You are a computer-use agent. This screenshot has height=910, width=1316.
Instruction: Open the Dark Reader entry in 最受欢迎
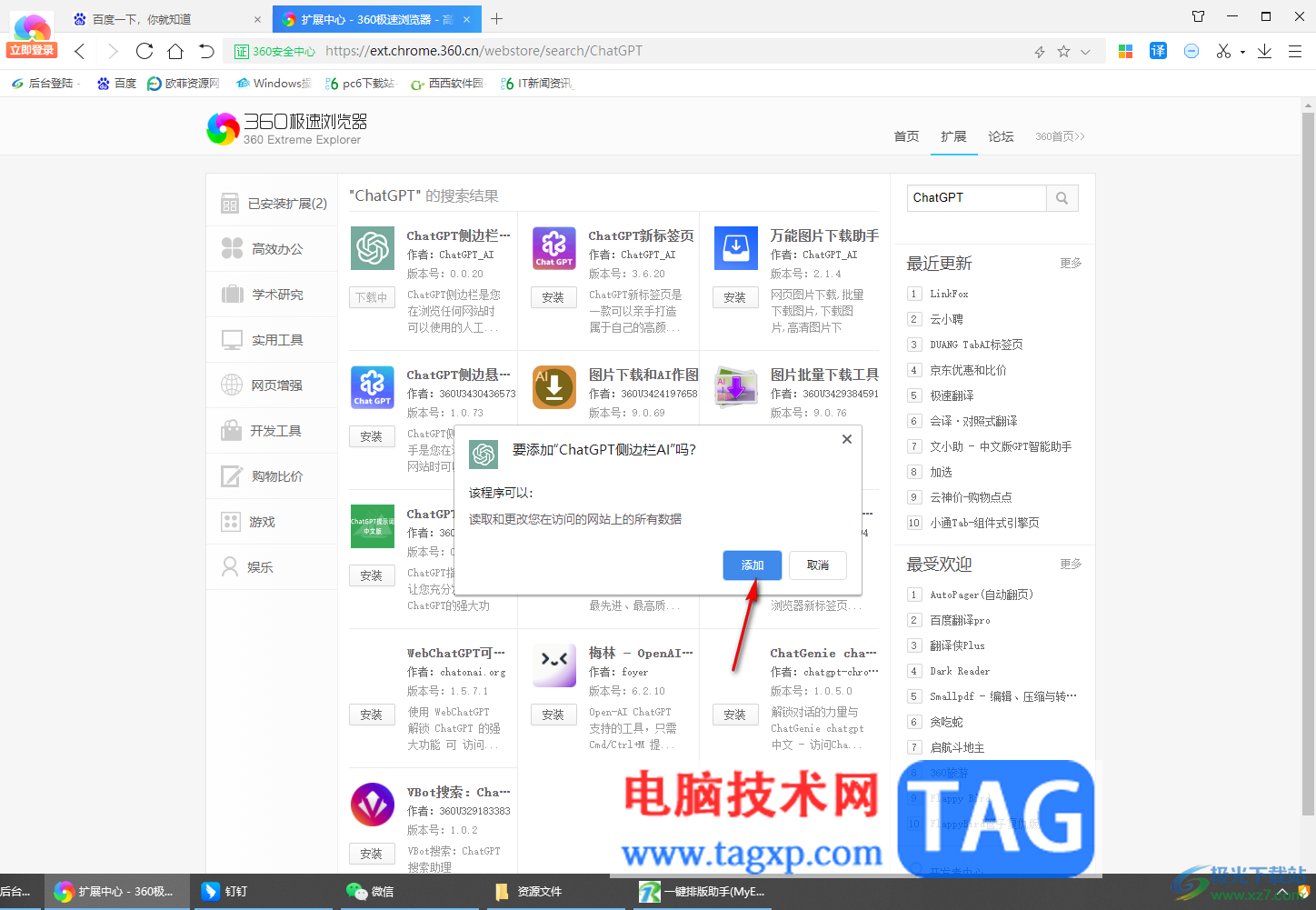960,671
